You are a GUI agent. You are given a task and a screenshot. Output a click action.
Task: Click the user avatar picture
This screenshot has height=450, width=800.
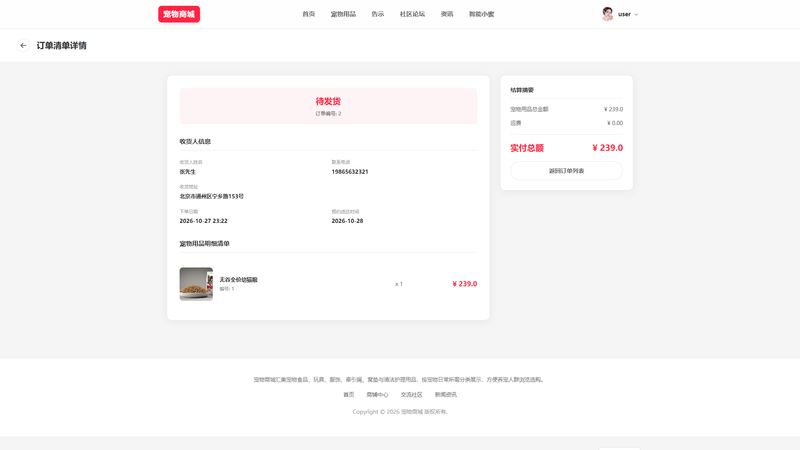click(607, 14)
